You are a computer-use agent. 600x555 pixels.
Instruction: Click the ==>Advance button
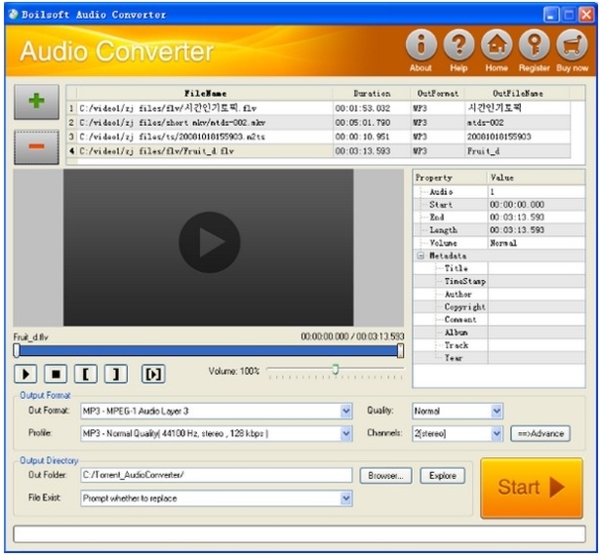pyautogui.click(x=540, y=434)
